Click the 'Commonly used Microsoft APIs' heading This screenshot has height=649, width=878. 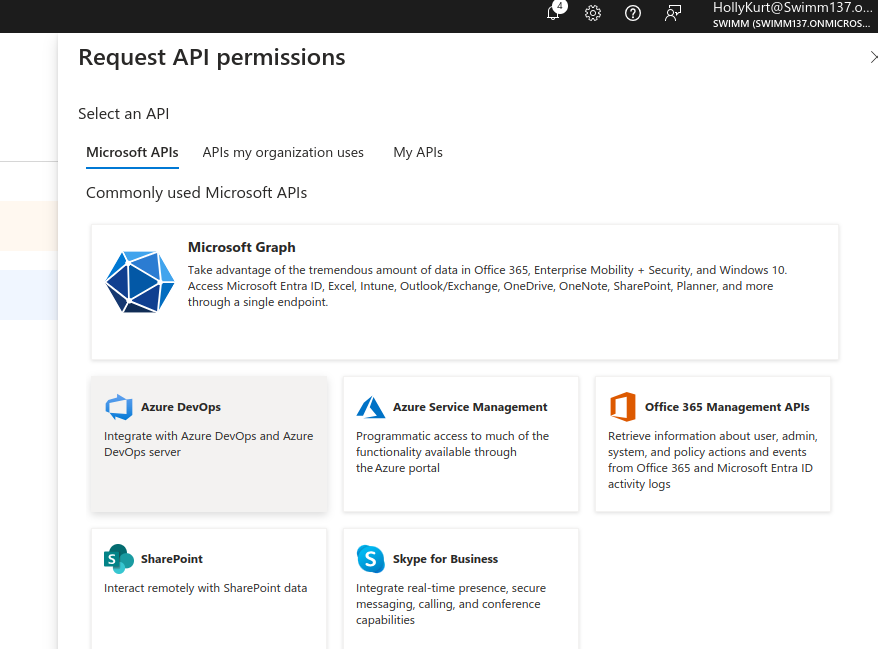(196, 193)
